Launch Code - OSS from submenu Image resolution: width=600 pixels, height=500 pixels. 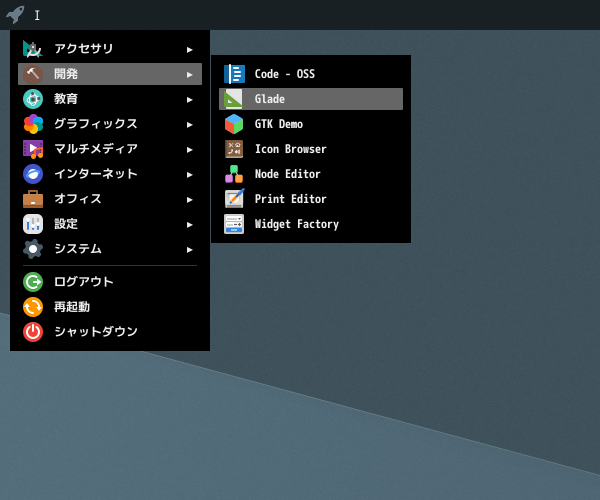coord(311,74)
